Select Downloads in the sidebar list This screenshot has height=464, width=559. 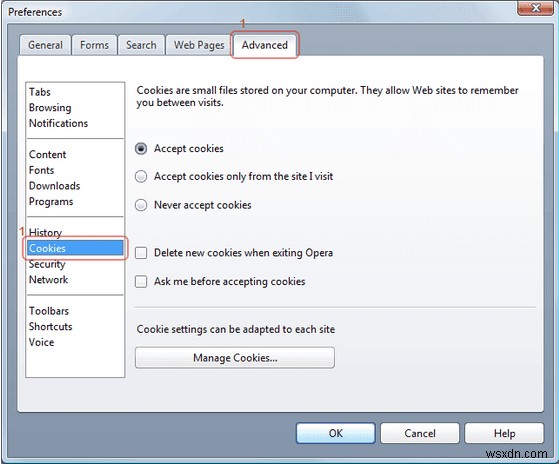pos(55,186)
